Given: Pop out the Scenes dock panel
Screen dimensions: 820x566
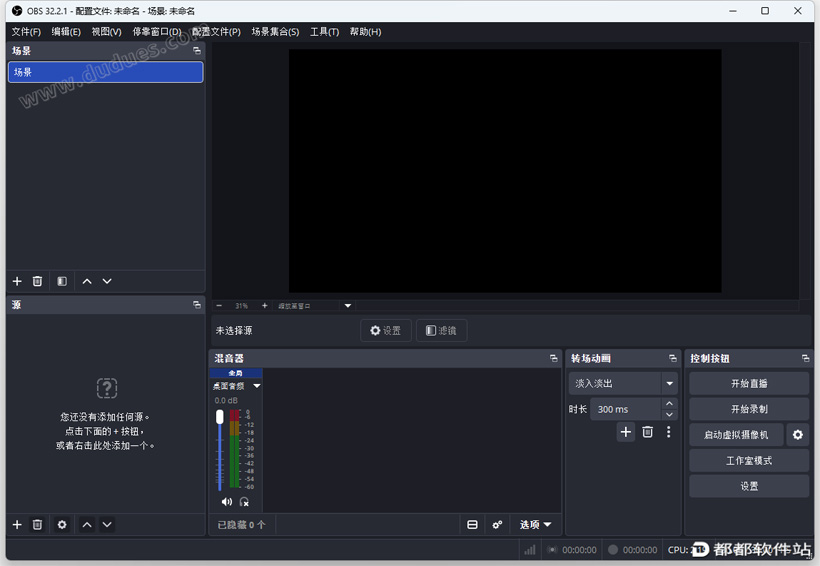Looking at the screenshot, I should tap(197, 51).
